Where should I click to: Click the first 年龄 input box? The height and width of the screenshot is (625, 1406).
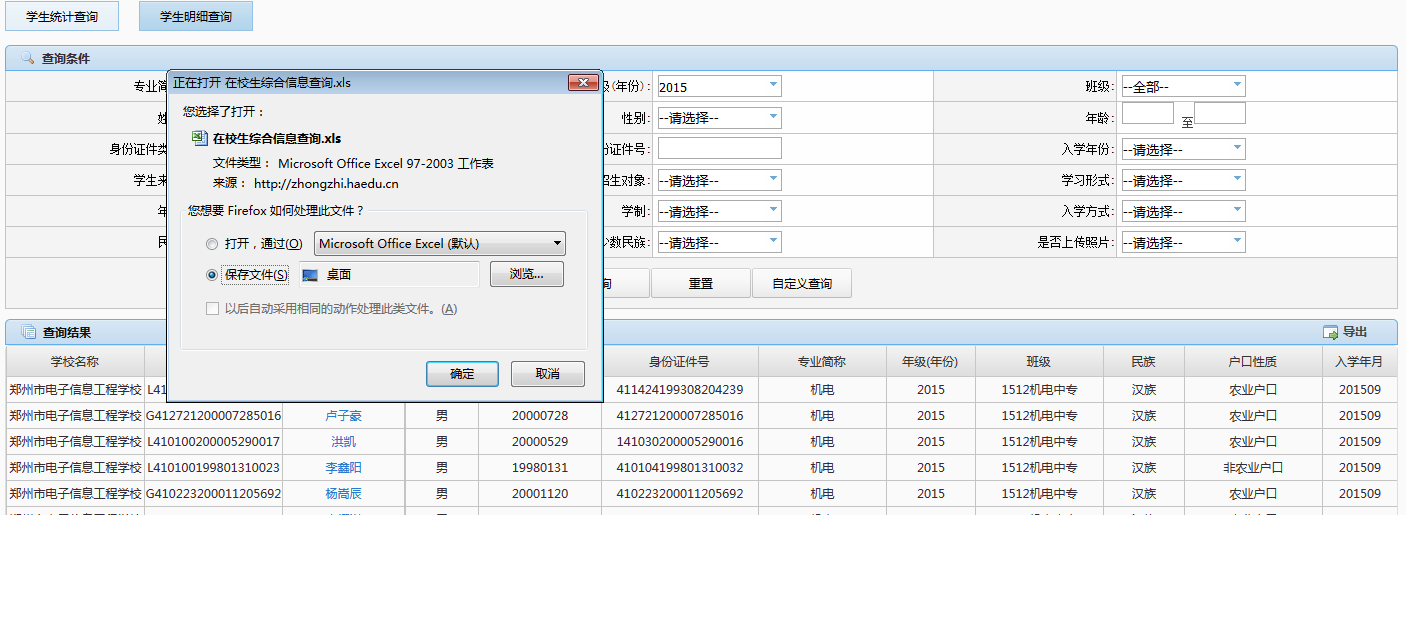click(x=1147, y=114)
